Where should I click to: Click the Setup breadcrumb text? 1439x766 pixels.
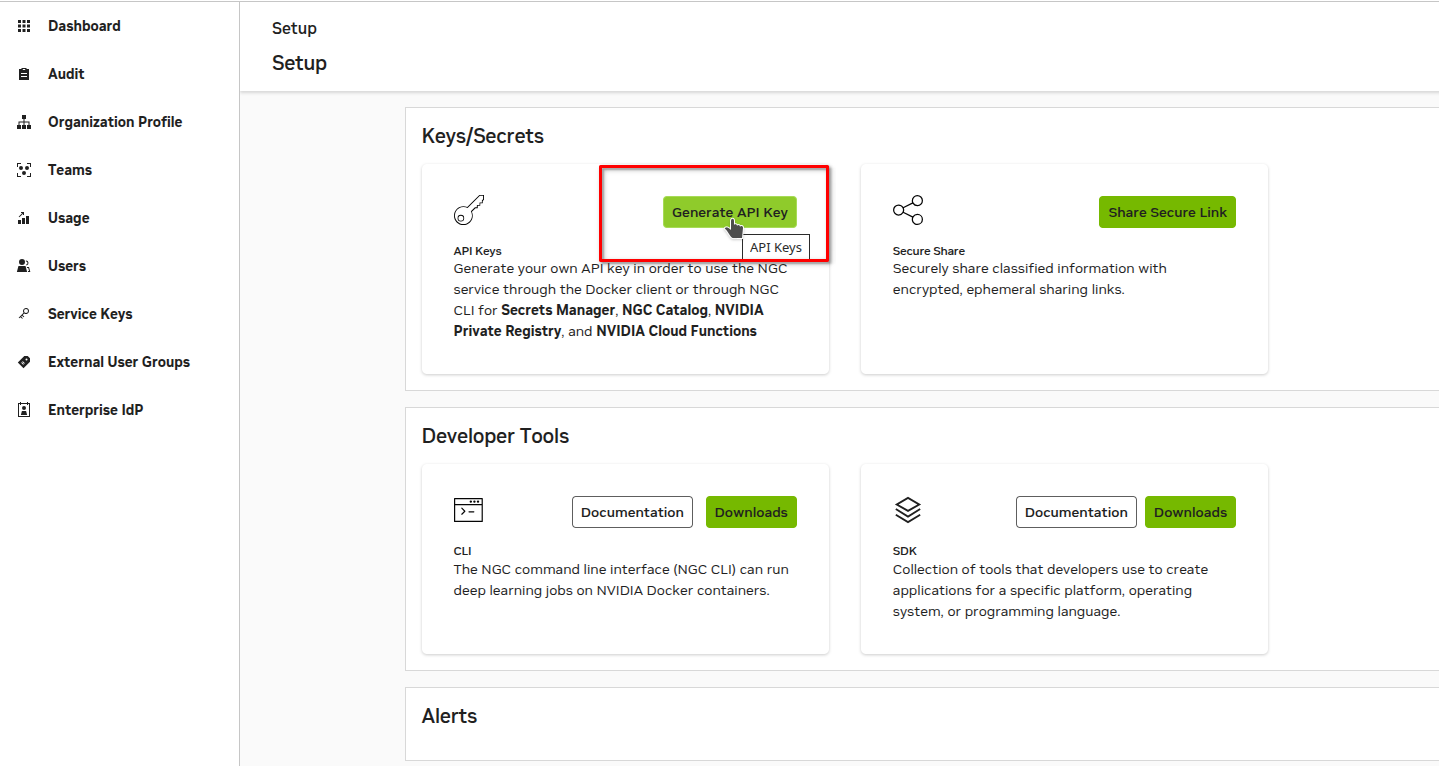294,28
